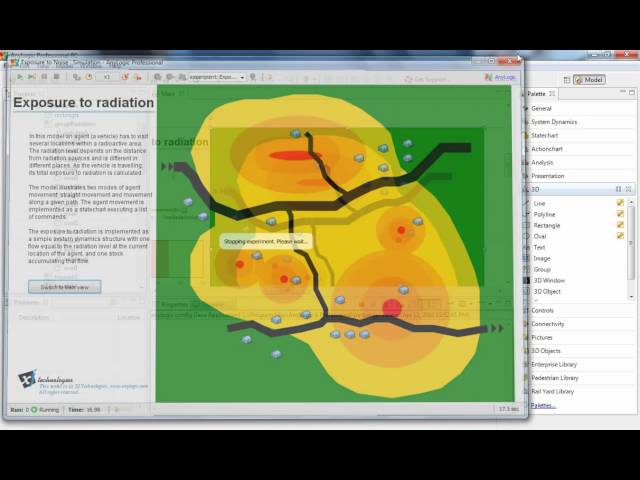The height and width of the screenshot is (480, 640).
Task: Click the x1 speed indicator
Action: click(x=107, y=77)
